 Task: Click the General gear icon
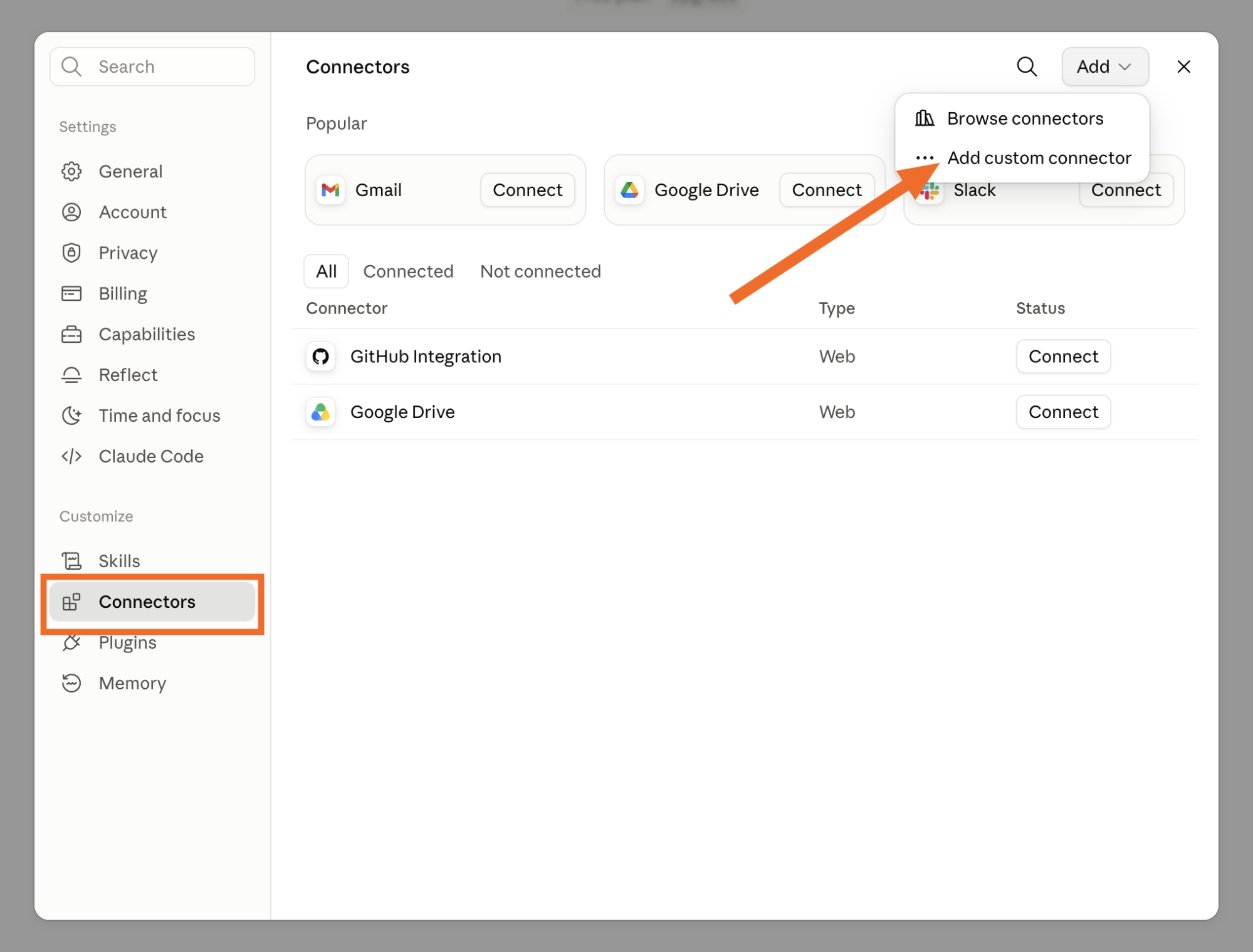tap(71, 171)
